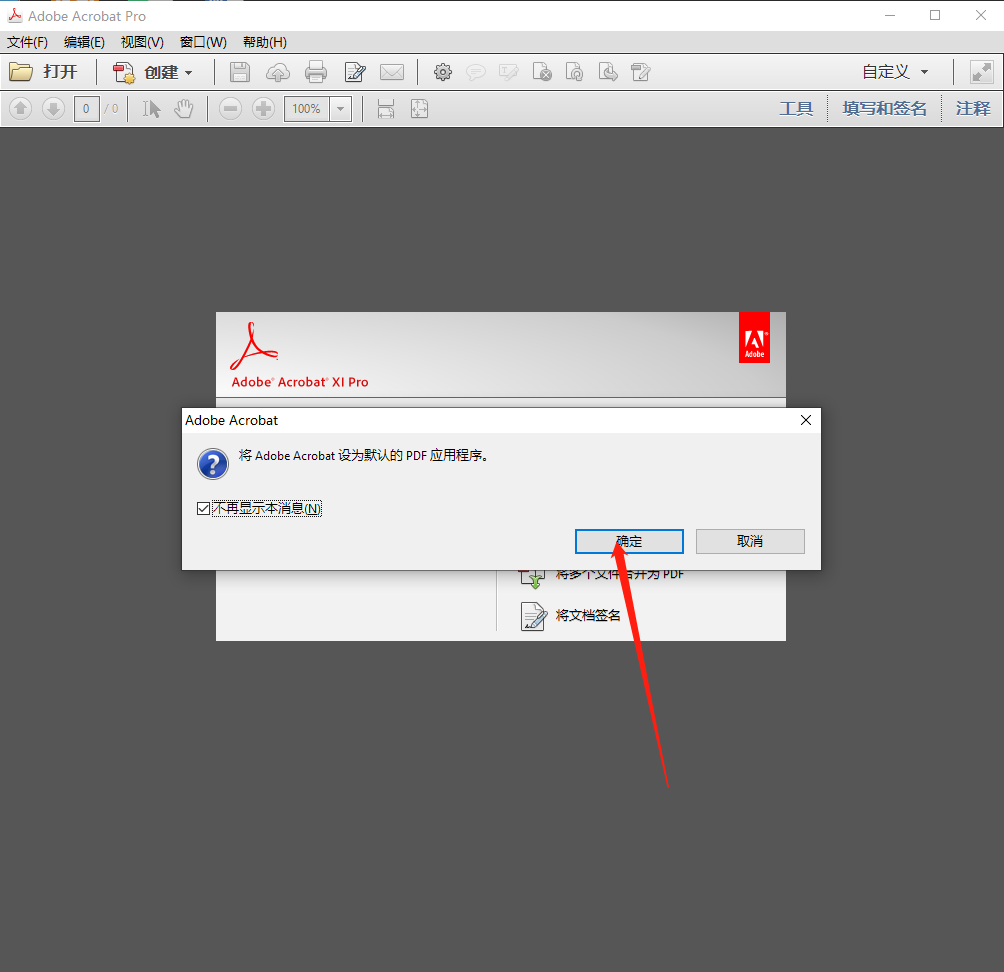Click the page number input field
Screen dimensions: 1004x972
pos(86,109)
